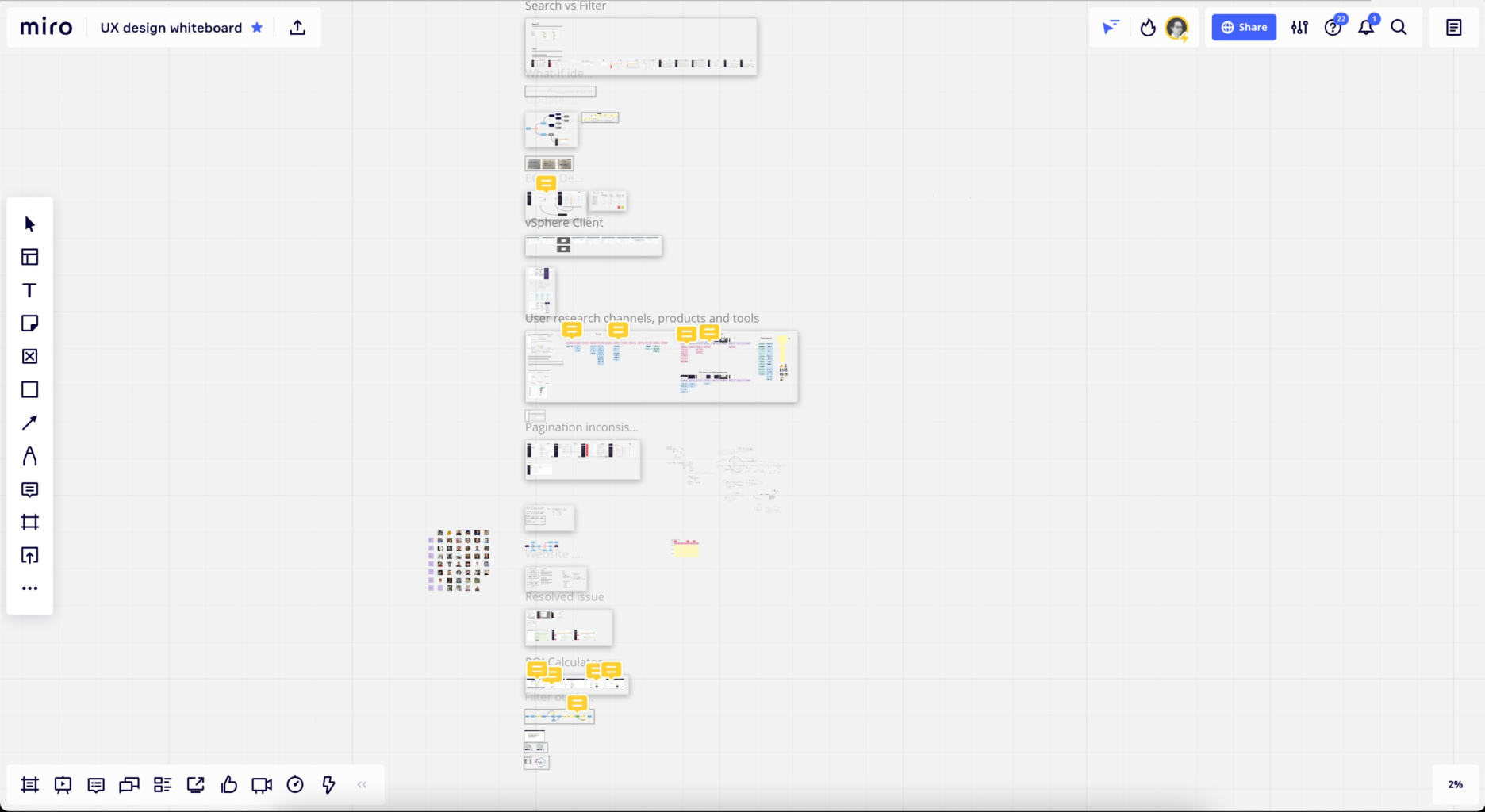Select the Pen drawing tool
The width and height of the screenshot is (1485, 812).
[29, 456]
